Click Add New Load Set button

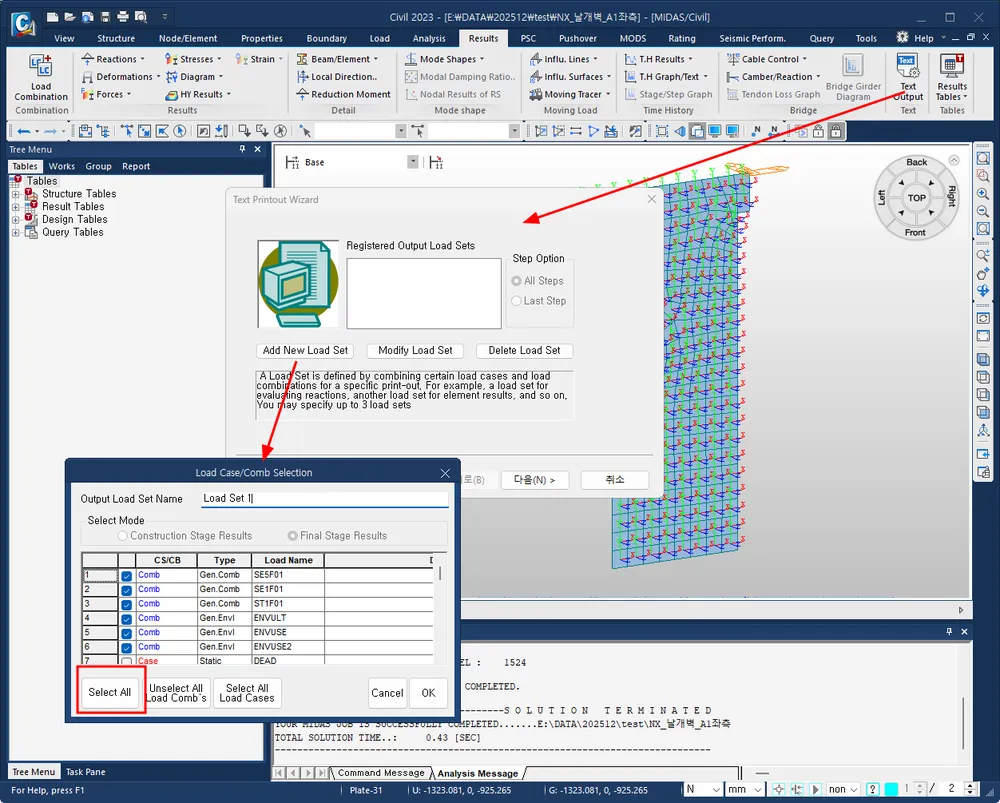305,350
